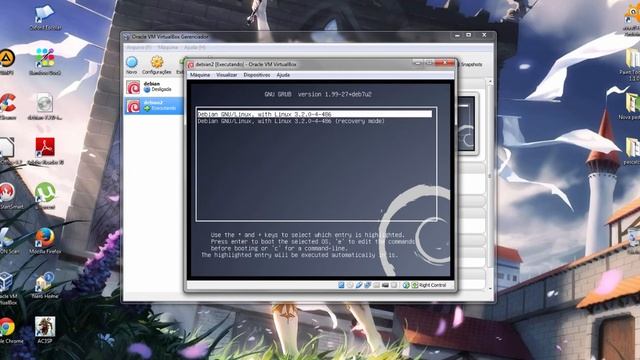
Task: Open AIMP desktop shortcut
Action: pyautogui.click(x=7, y=61)
